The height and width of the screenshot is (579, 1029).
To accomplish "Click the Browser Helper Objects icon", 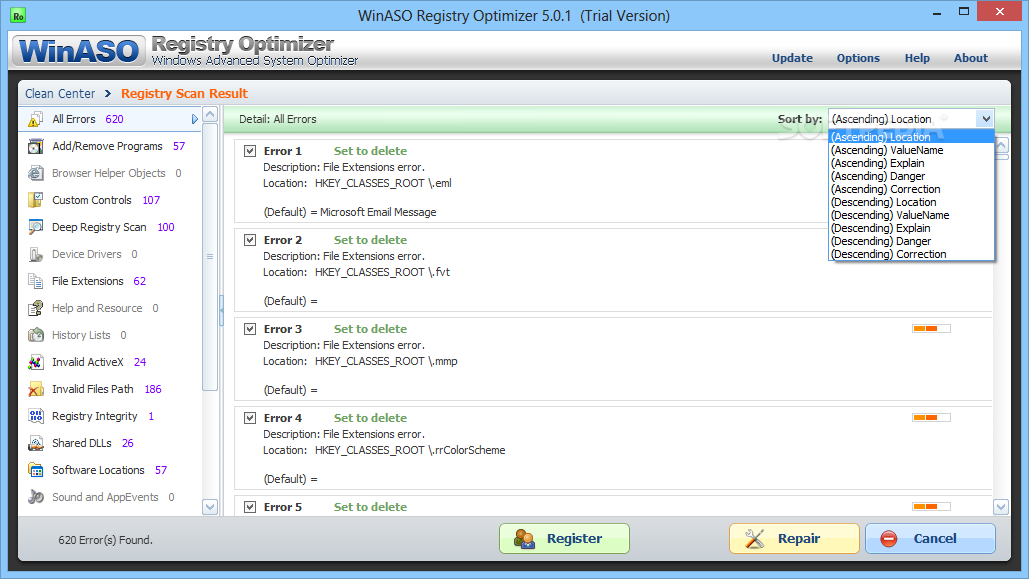I will click(x=35, y=173).
